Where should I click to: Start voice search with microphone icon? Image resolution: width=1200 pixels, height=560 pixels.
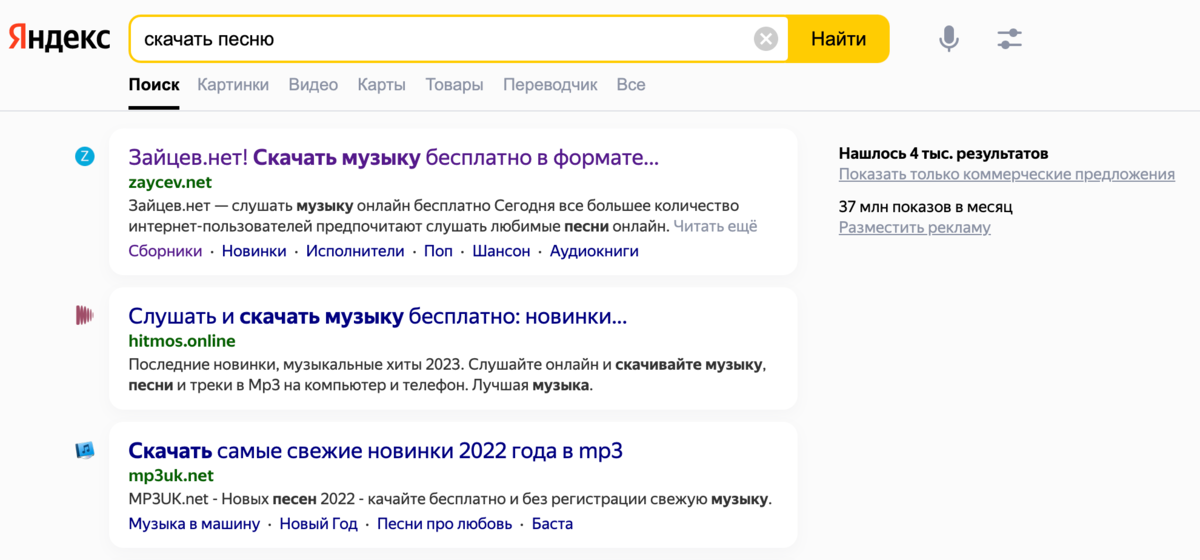point(949,39)
